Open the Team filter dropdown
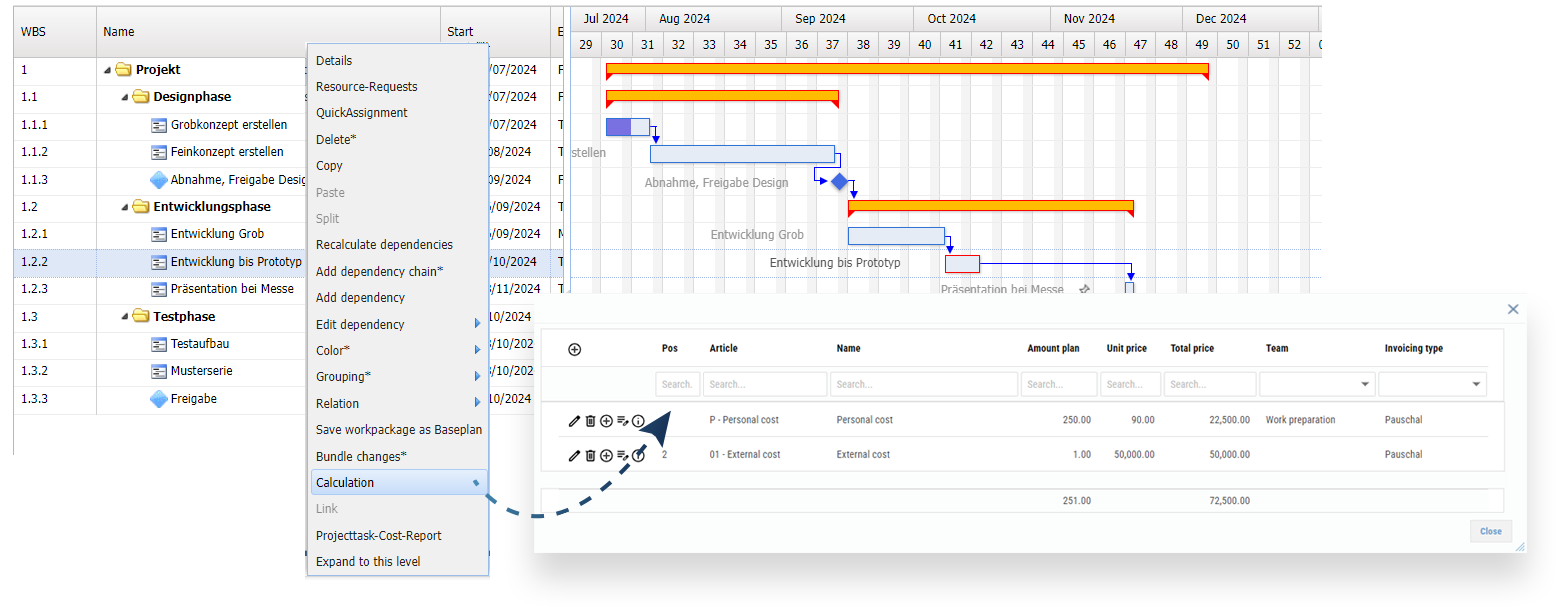Image resolution: width=1556 pixels, height=607 pixels. pos(1366,384)
